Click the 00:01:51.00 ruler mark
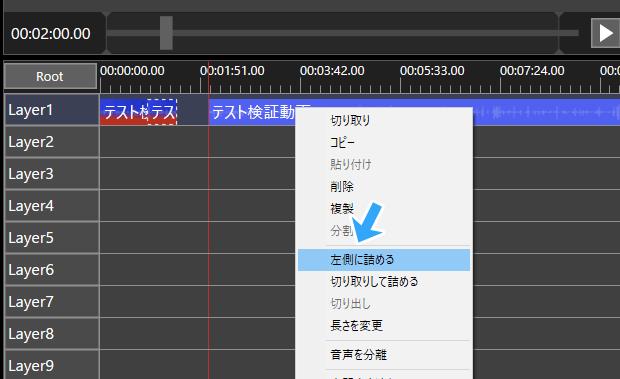This screenshot has height=379, width=620. [232, 71]
